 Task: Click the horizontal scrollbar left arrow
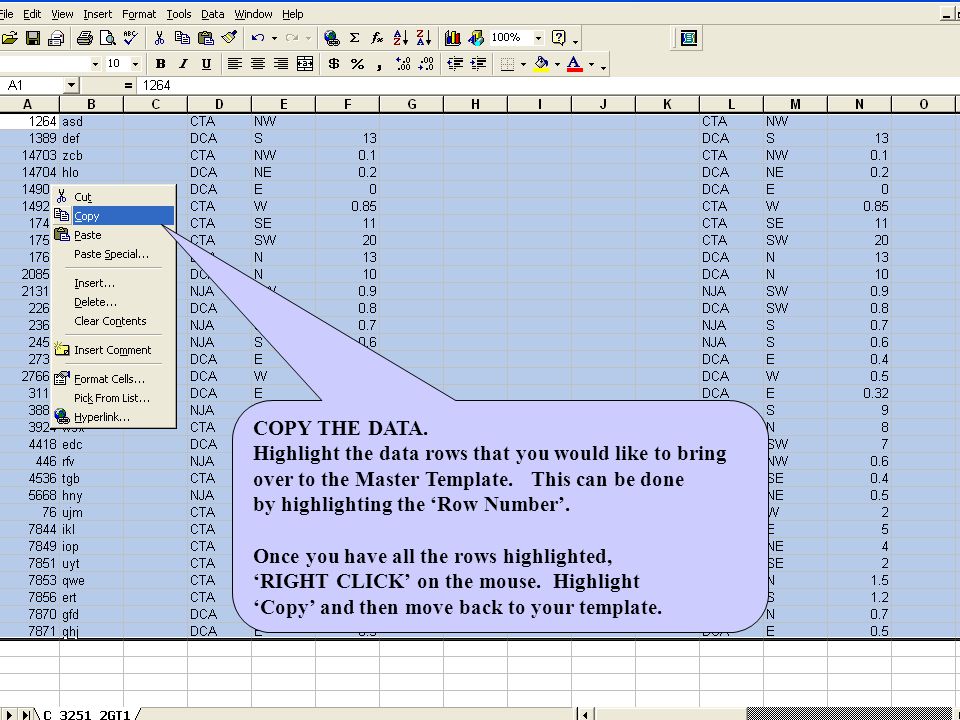click(x=585, y=714)
